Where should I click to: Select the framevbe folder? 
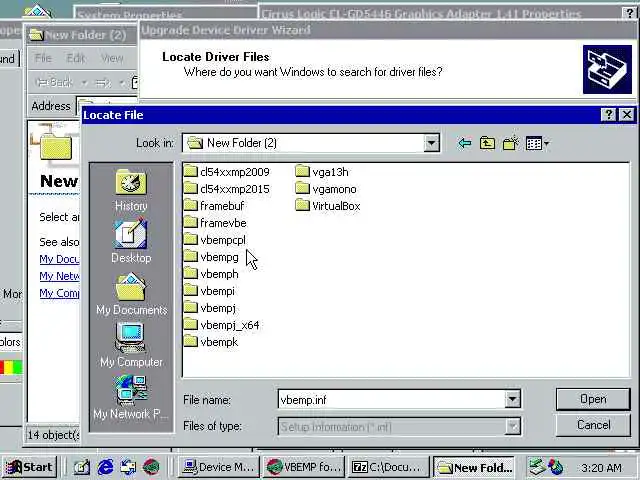[x=215, y=223]
